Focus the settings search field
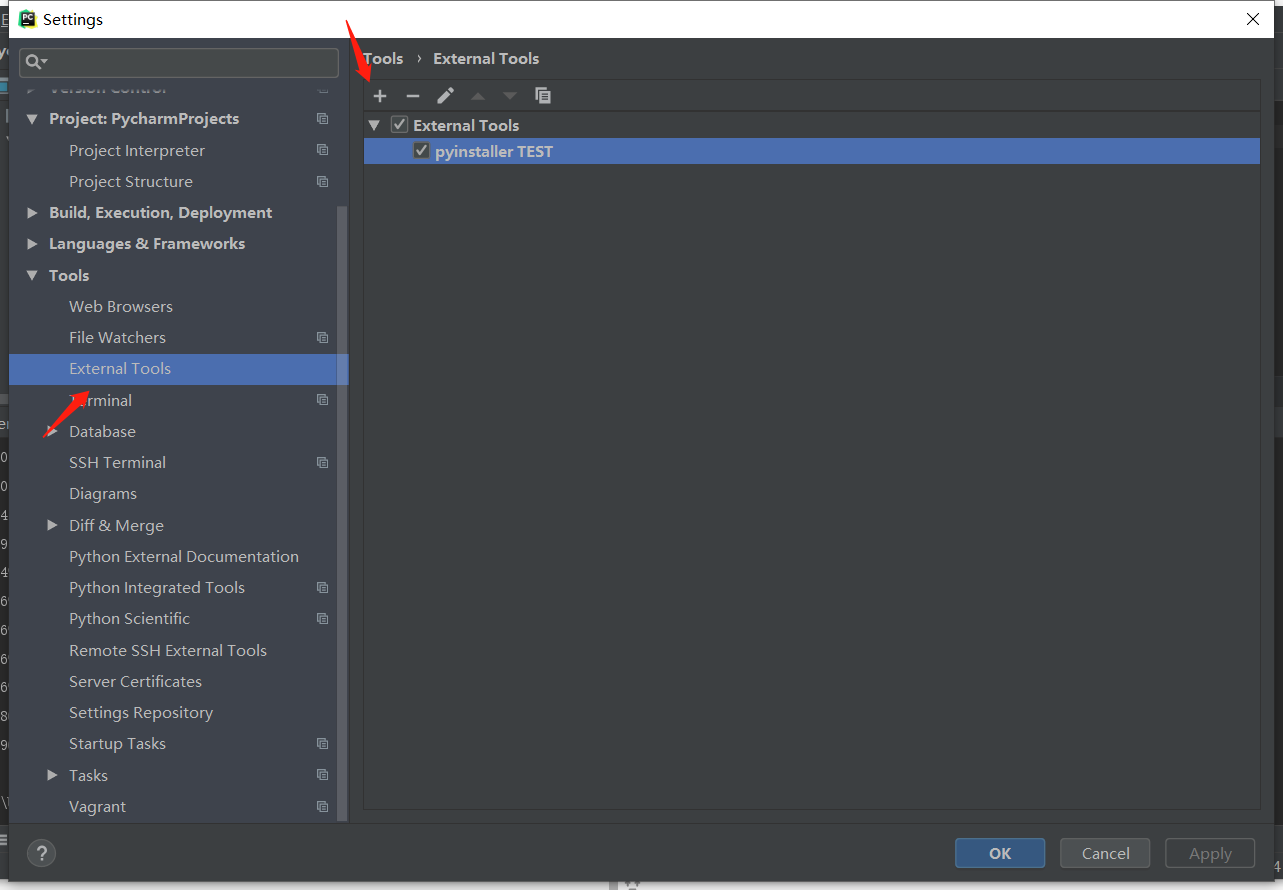The height and width of the screenshot is (890, 1283). coord(179,62)
